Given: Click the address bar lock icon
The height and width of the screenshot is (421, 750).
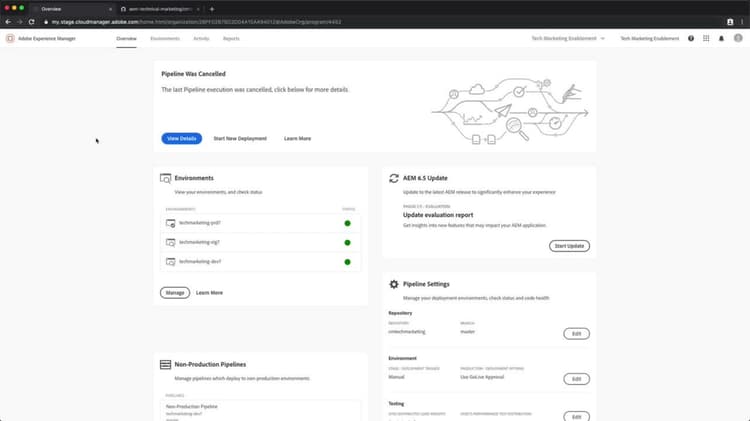Looking at the screenshot, I should pos(46,22).
